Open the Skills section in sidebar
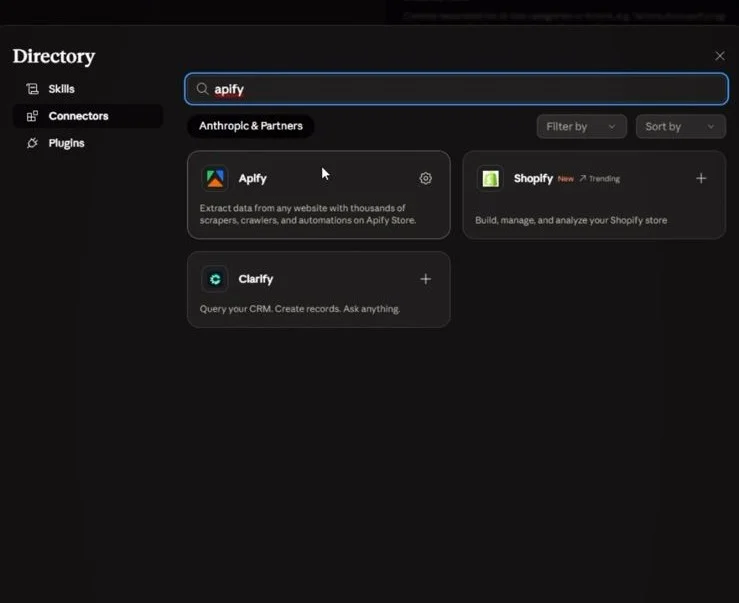 [x=88, y=89]
